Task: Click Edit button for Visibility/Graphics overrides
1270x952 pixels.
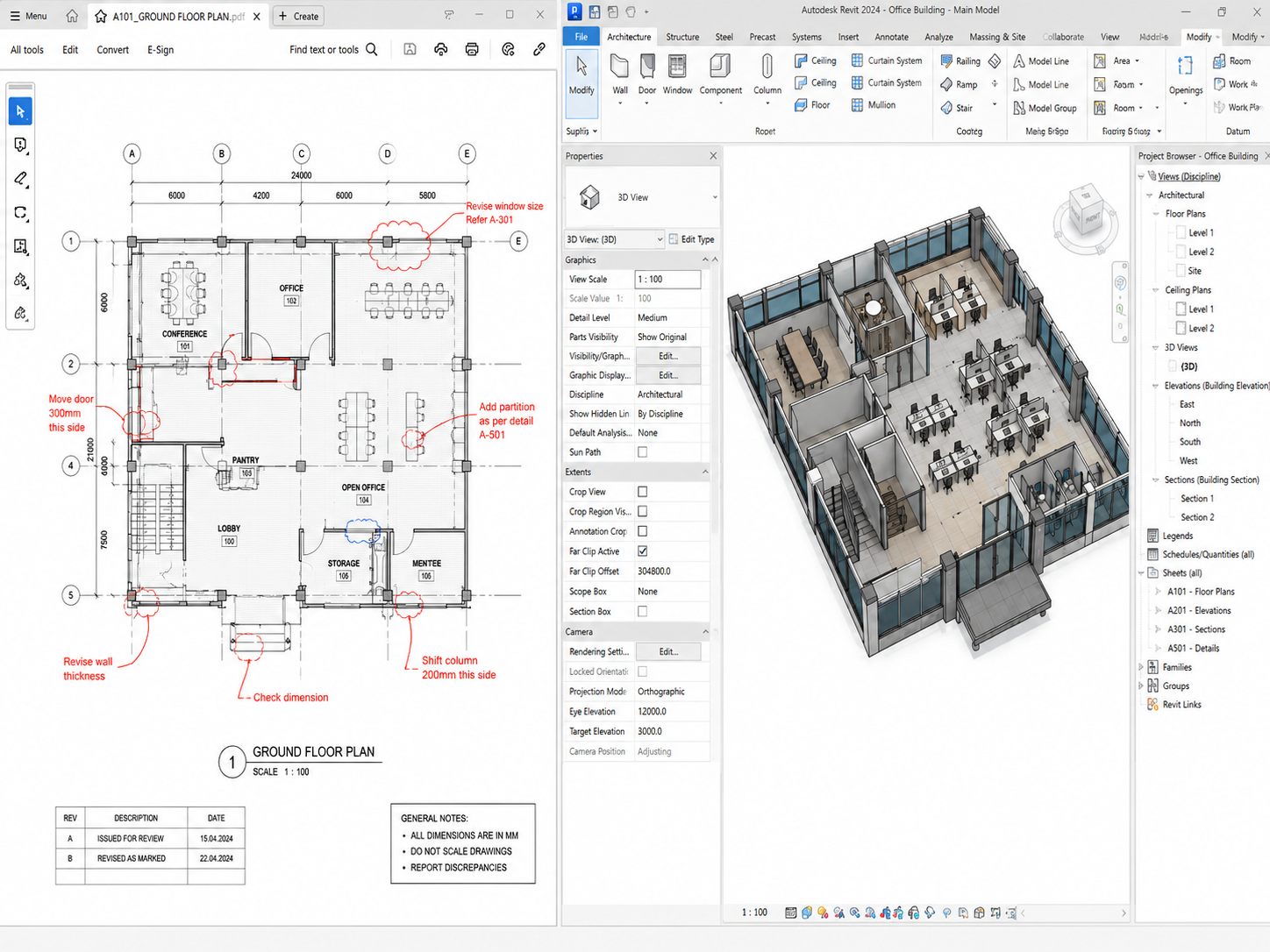Action: coord(668,356)
